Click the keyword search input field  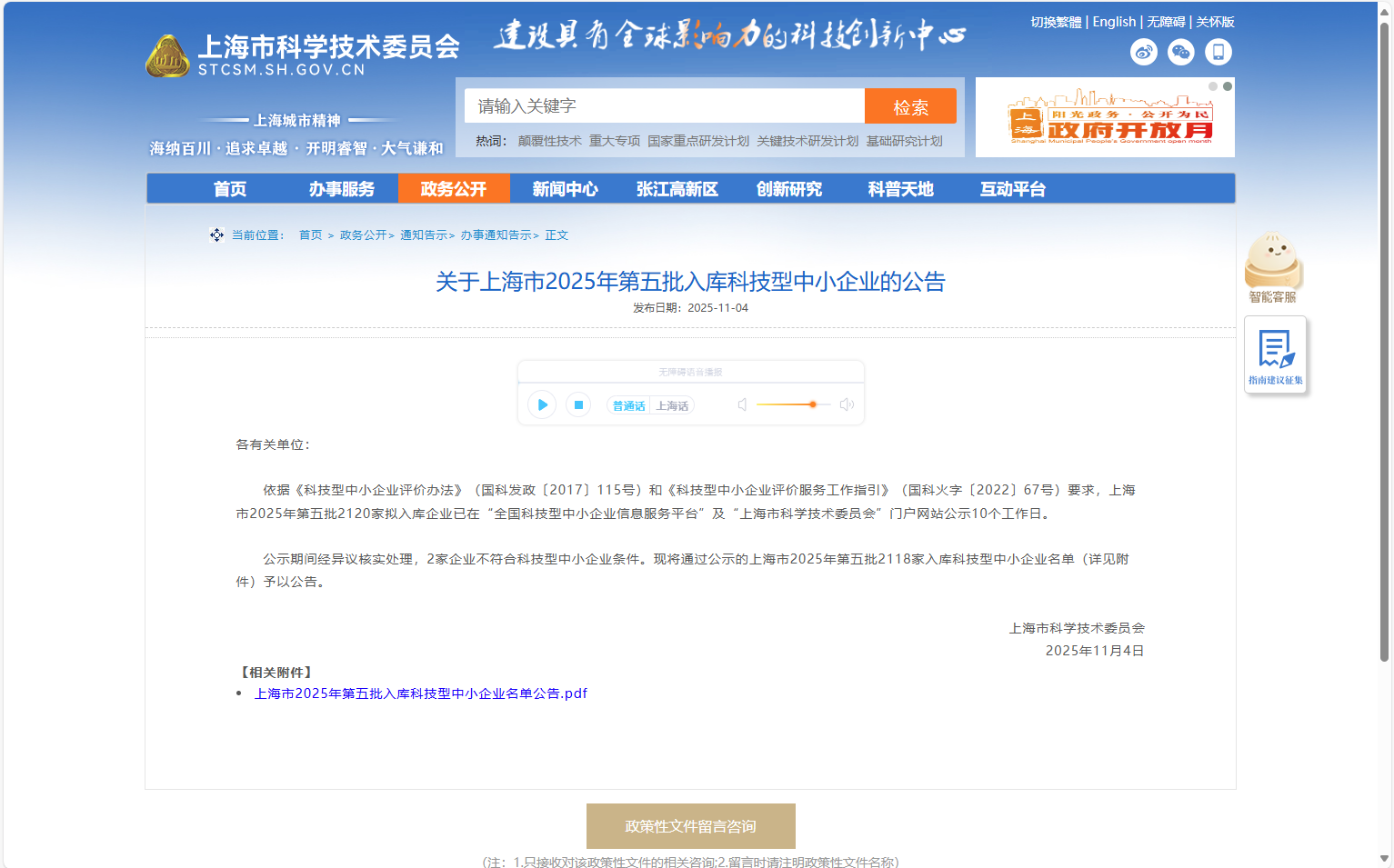[x=664, y=106]
